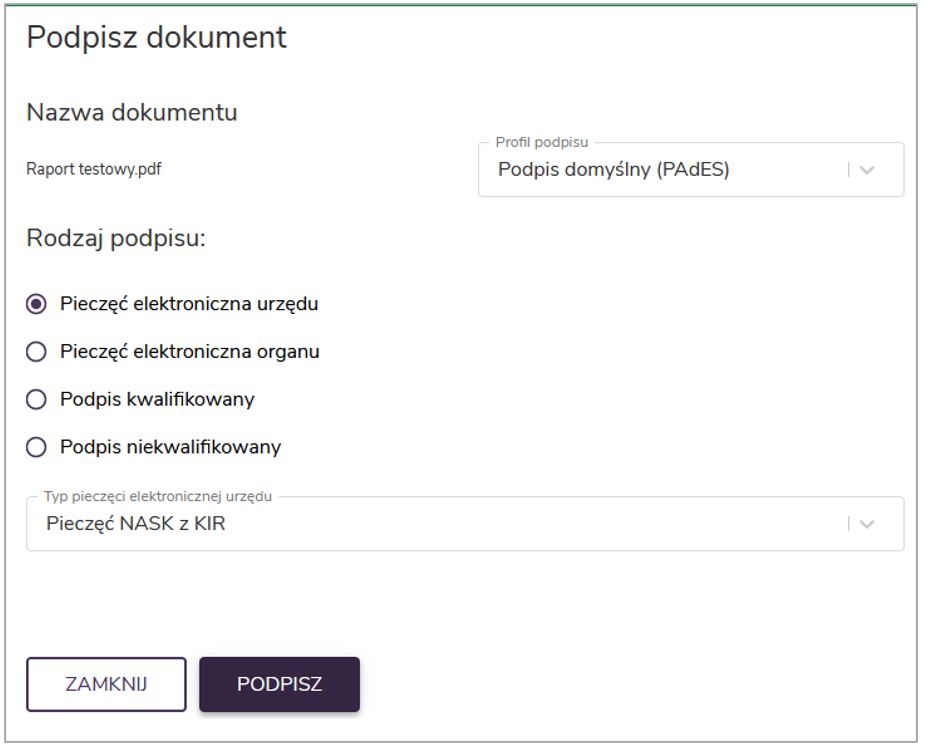Click the 'Podpis kwalifikowany' option text

click(157, 400)
